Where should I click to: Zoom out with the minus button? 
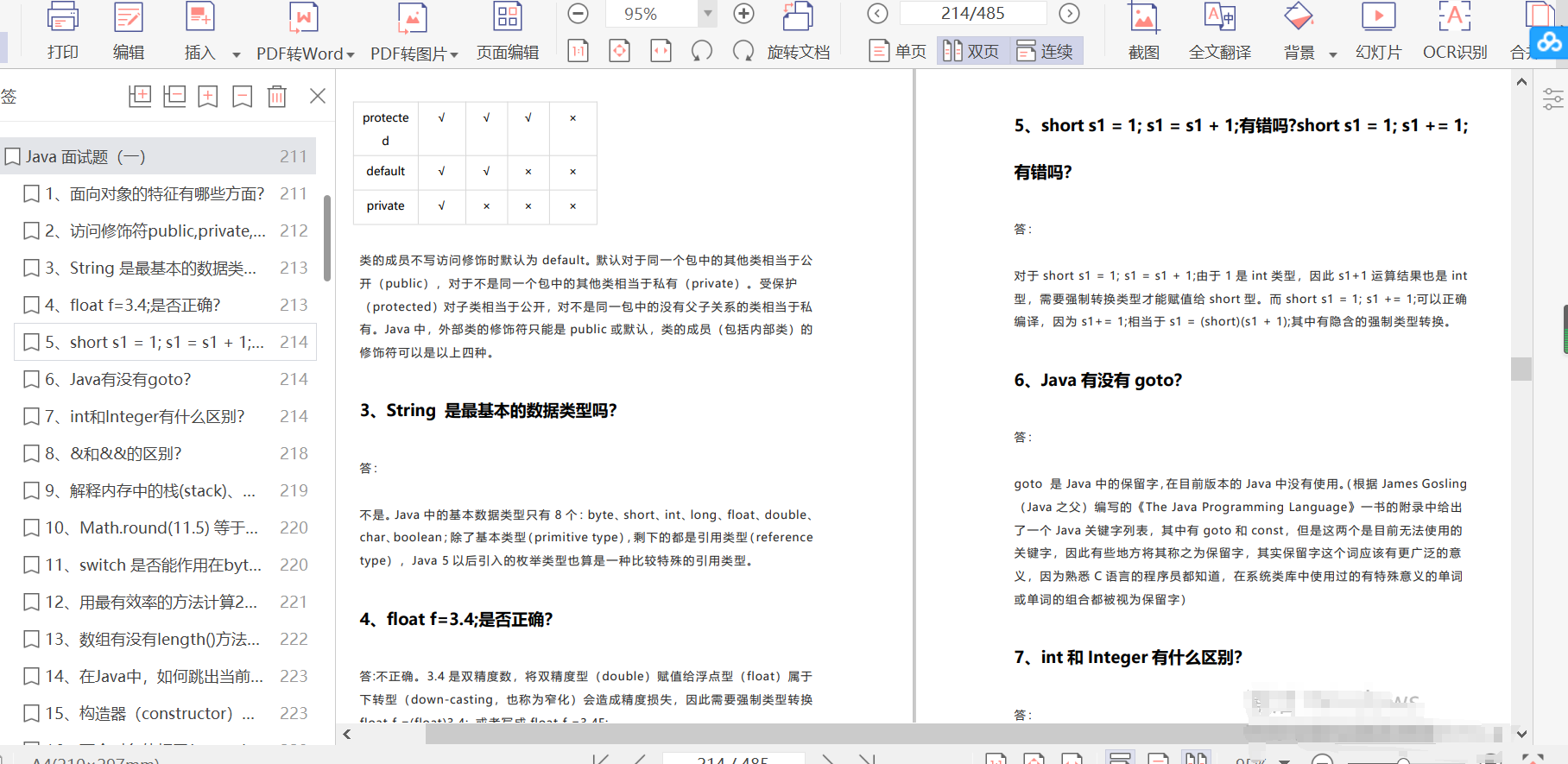point(579,14)
